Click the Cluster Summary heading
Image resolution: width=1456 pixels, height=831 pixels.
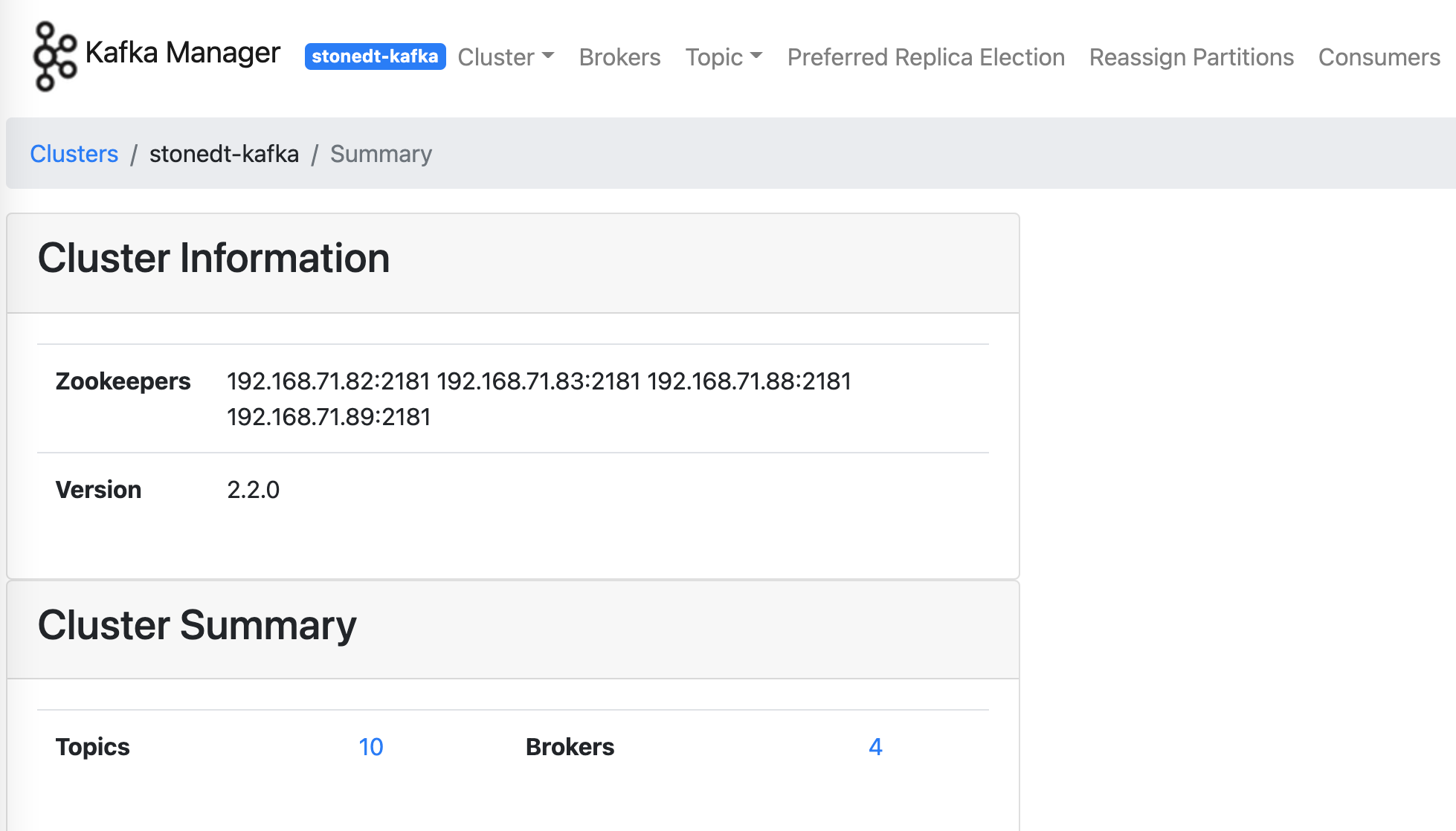pyautogui.click(x=197, y=626)
